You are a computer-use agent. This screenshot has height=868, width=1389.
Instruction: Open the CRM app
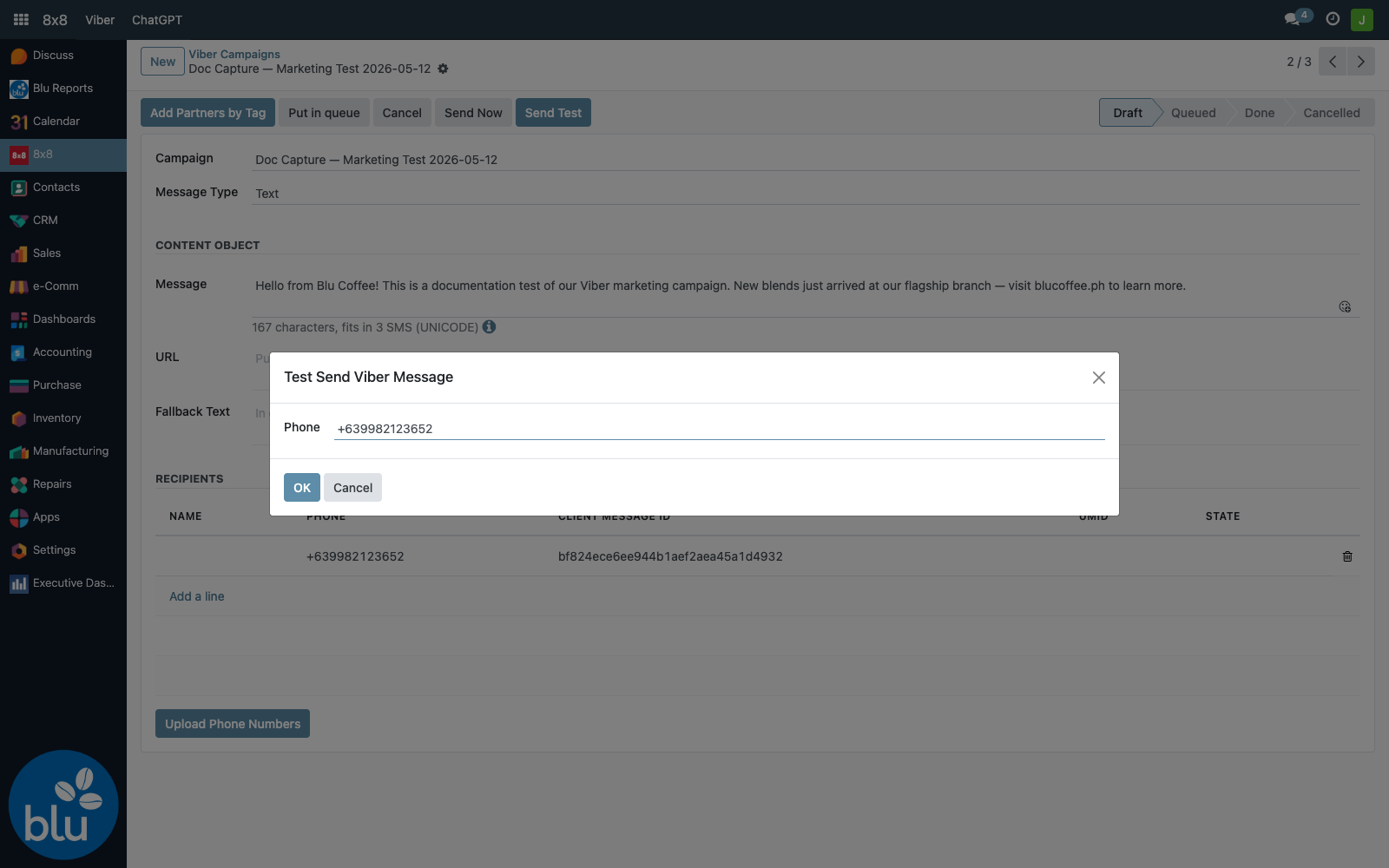63,220
